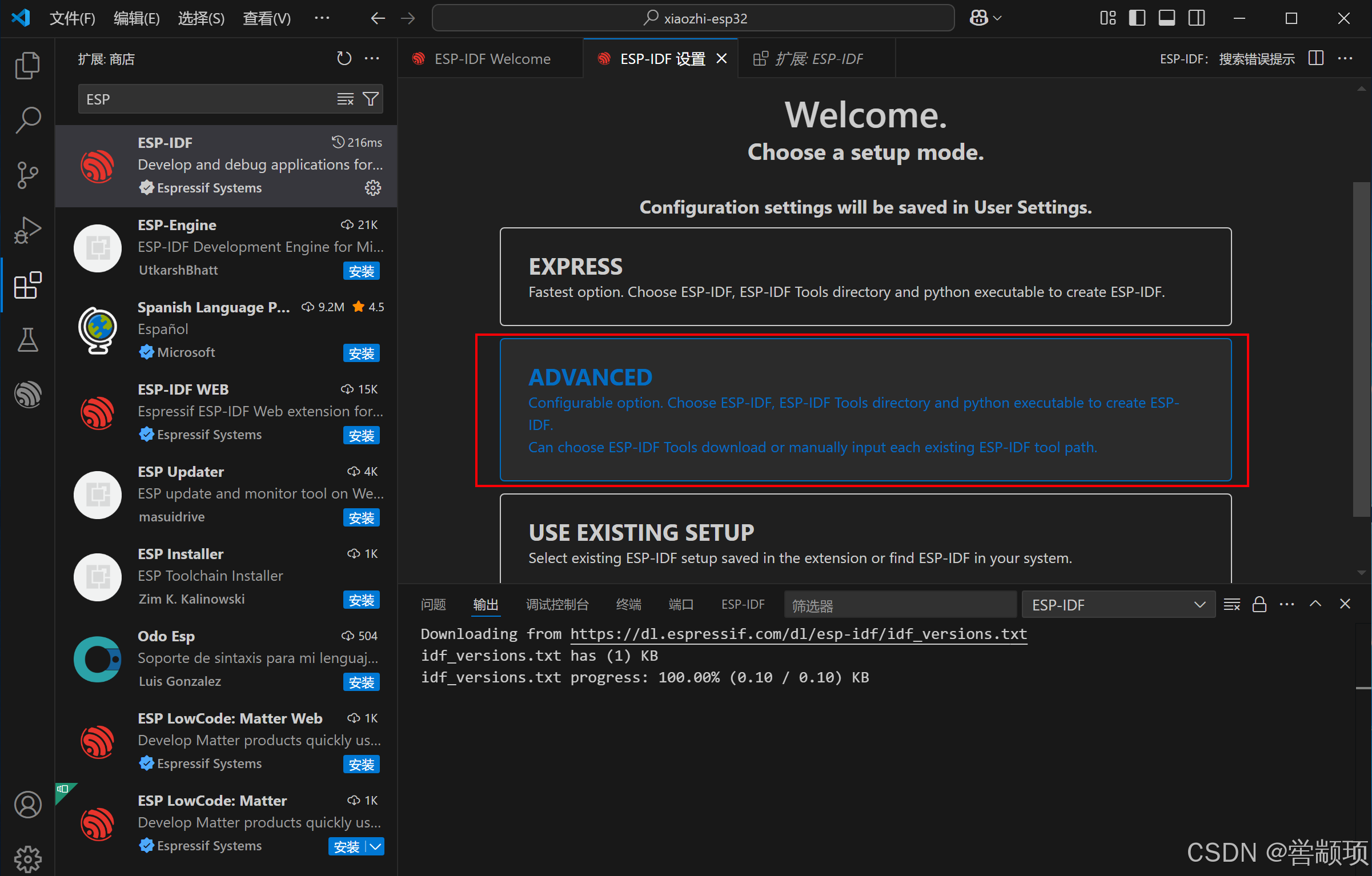The width and height of the screenshot is (1372, 876).
Task: Toggle bottom panel layout button
Action: coord(1166,18)
